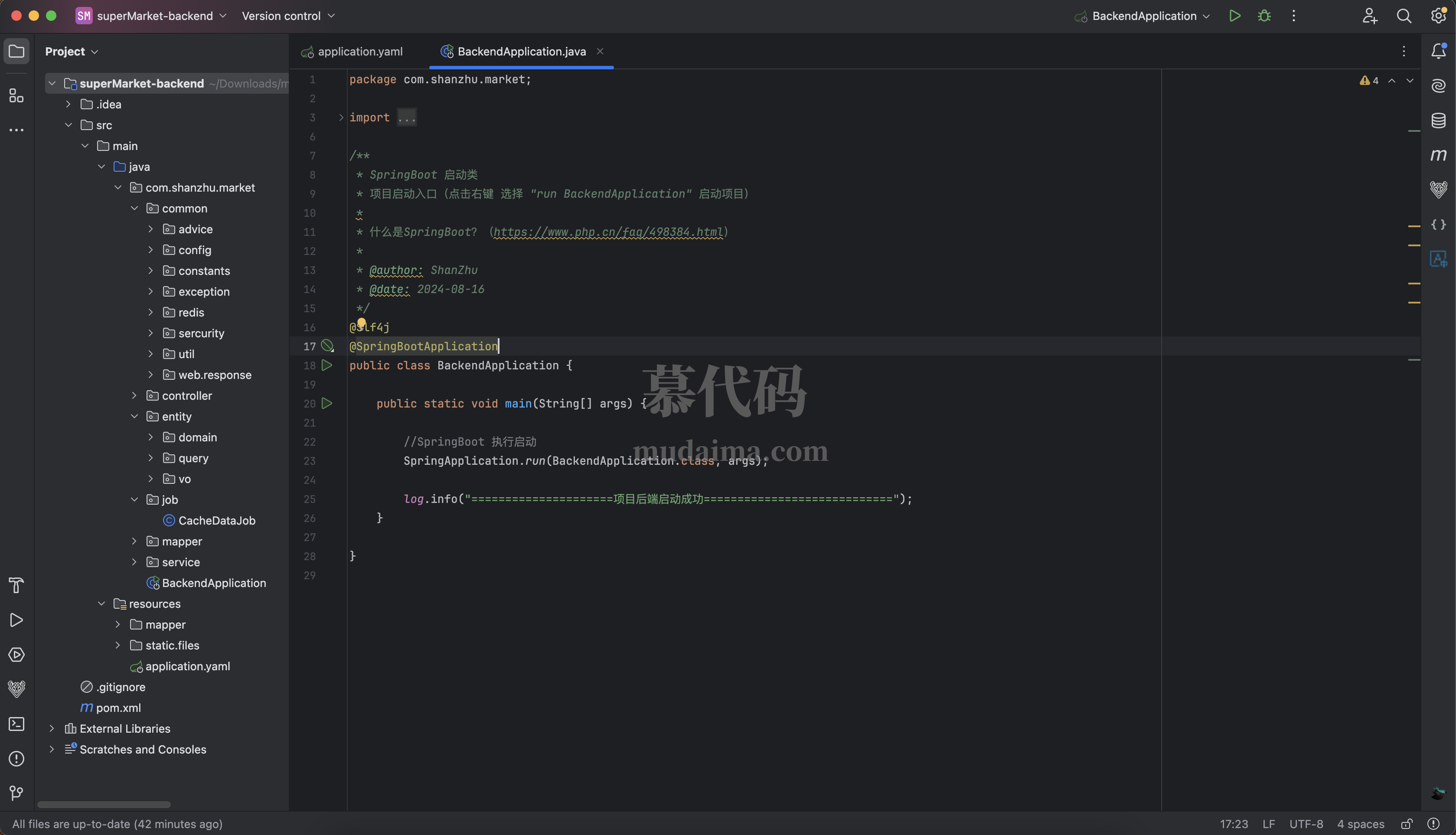Expand the service folder
The image size is (1456, 835).
coord(135,562)
